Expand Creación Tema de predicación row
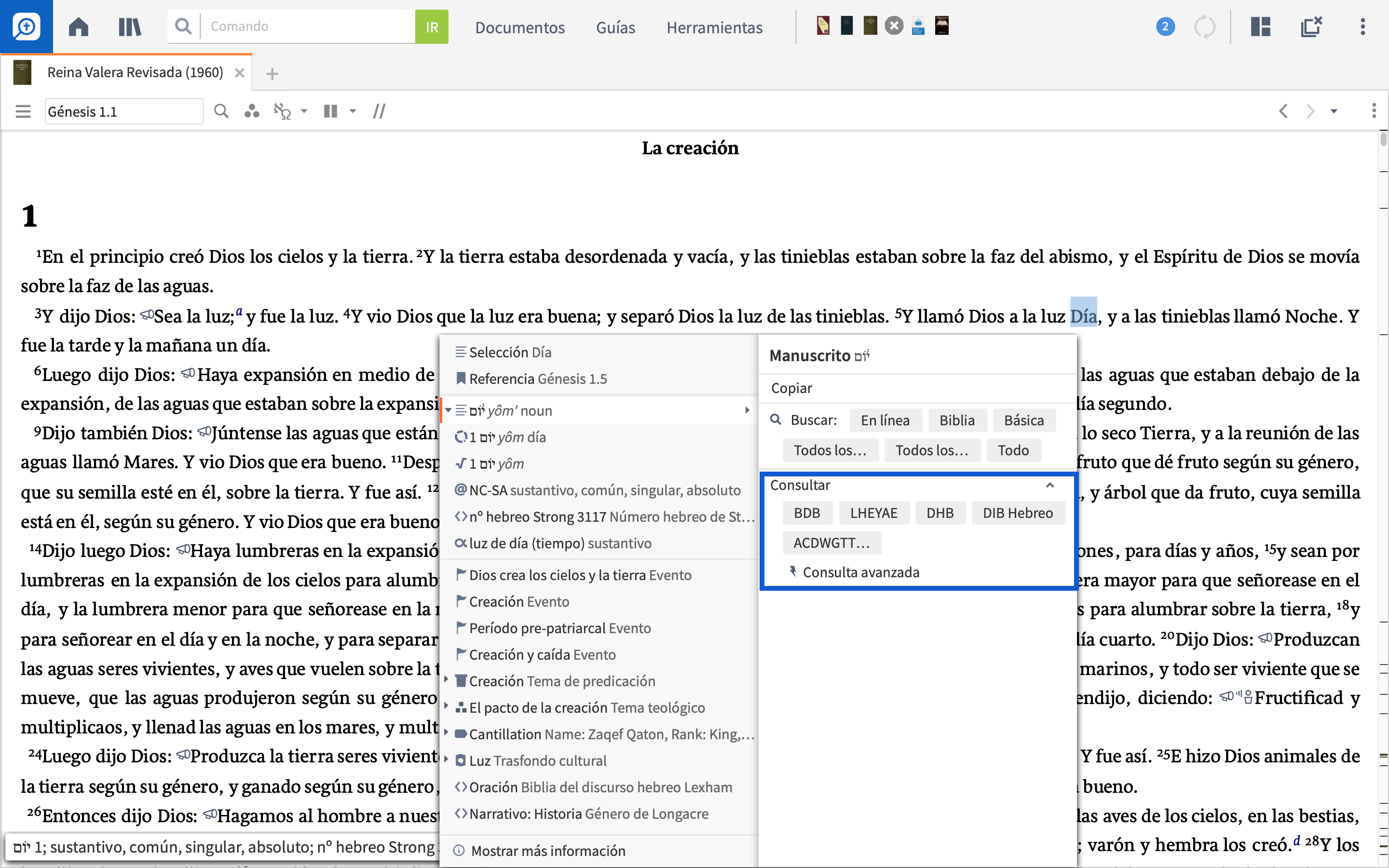The width and height of the screenshot is (1389, 868). pyautogui.click(x=447, y=680)
